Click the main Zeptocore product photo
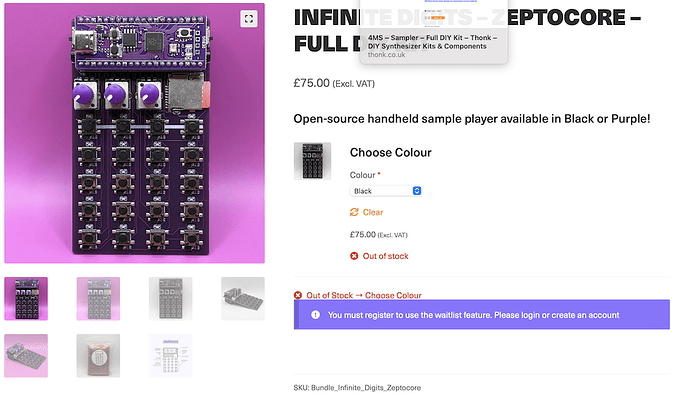Screen dimensions: 690x395 tap(135, 133)
